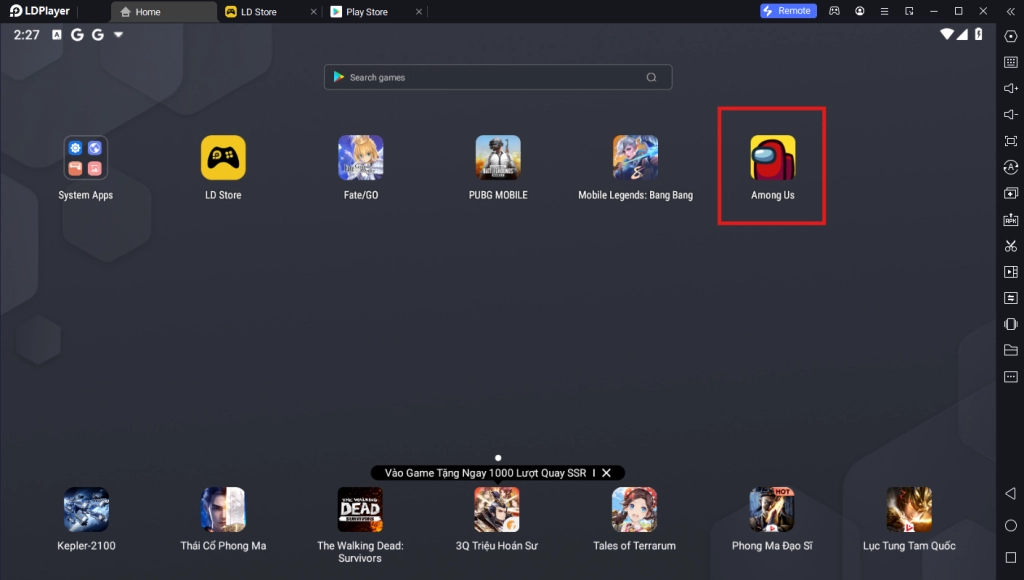The image size is (1024, 580).
Task: Open the shared folder icon
Action: click(1010, 350)
